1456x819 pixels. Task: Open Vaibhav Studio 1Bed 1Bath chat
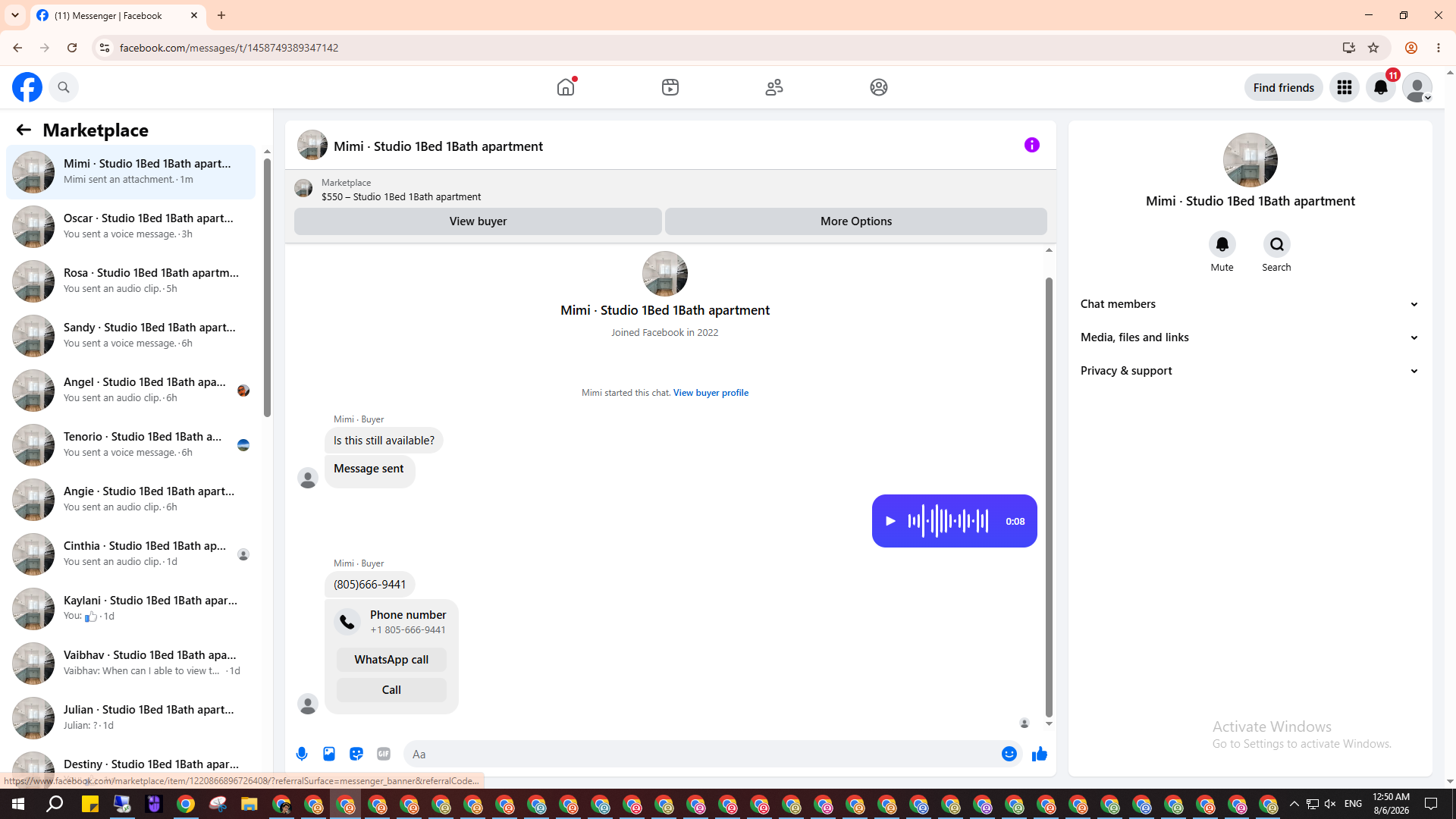[131, 663]
